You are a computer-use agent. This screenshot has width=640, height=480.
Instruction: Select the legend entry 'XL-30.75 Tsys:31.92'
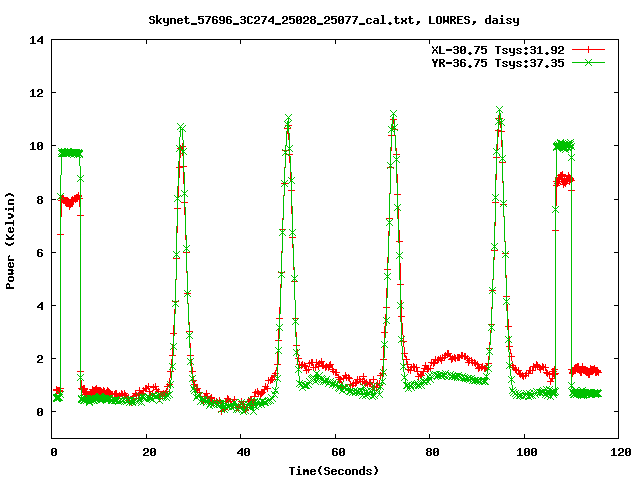[498, 50]
